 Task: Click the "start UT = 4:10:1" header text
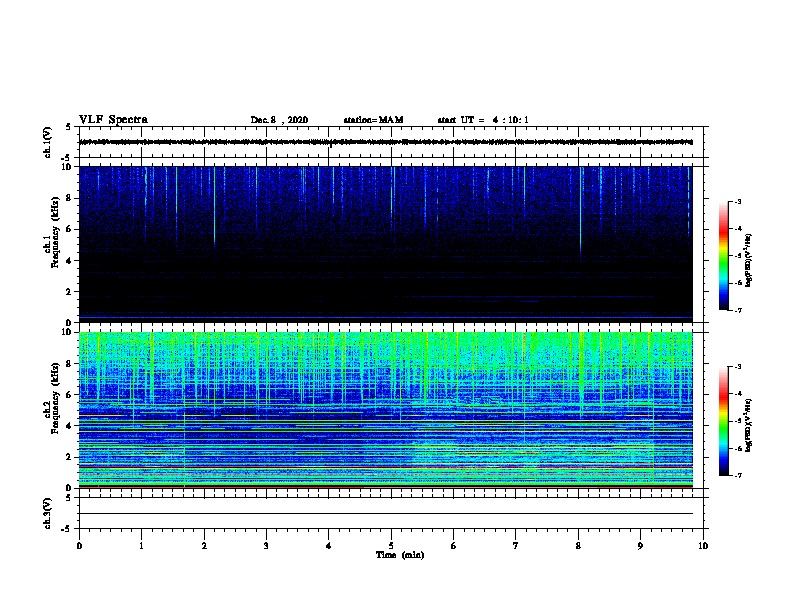(483, 120)
